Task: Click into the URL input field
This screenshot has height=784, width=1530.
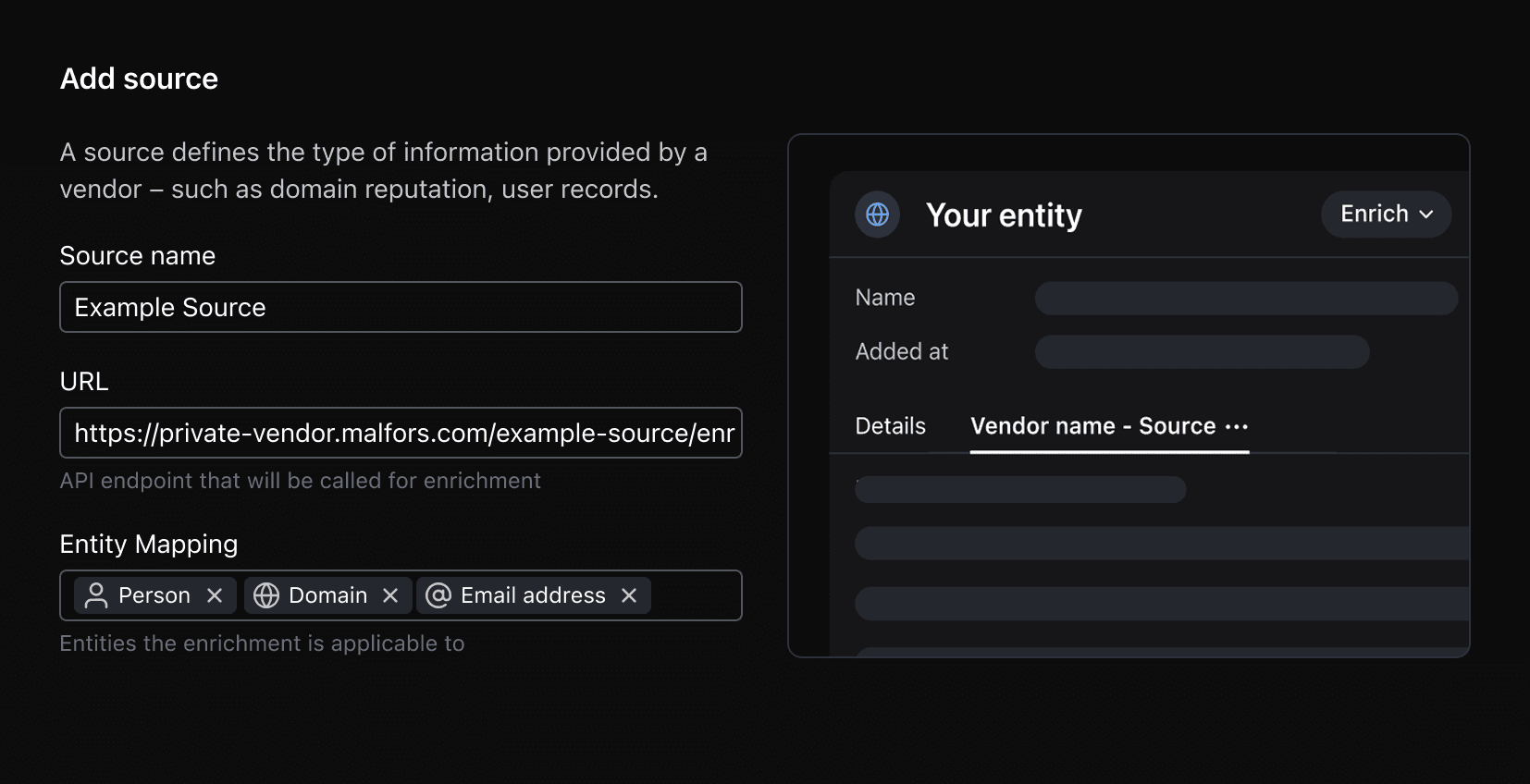Action: coord(401,433)
